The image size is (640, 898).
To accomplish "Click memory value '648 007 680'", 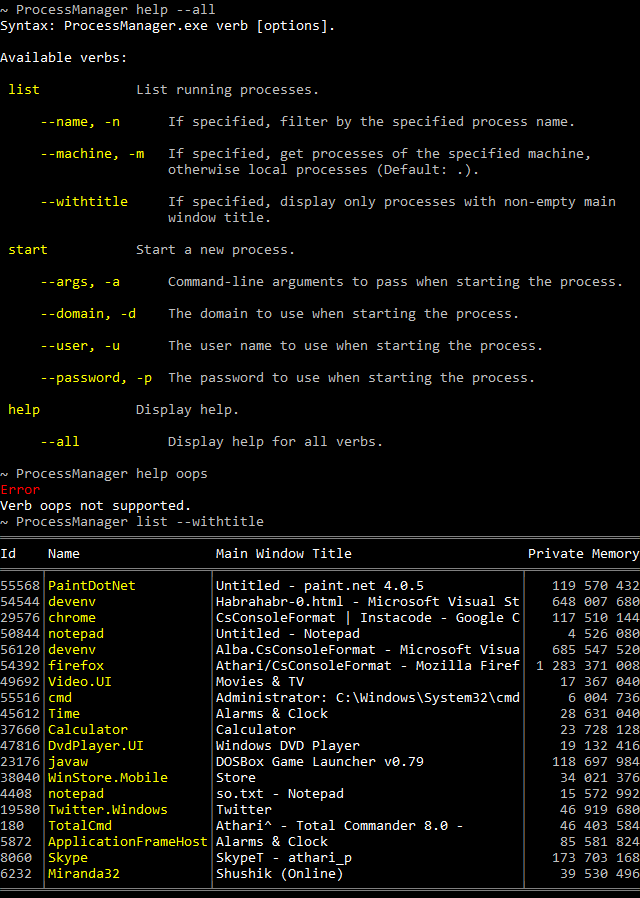I will 595,602.
